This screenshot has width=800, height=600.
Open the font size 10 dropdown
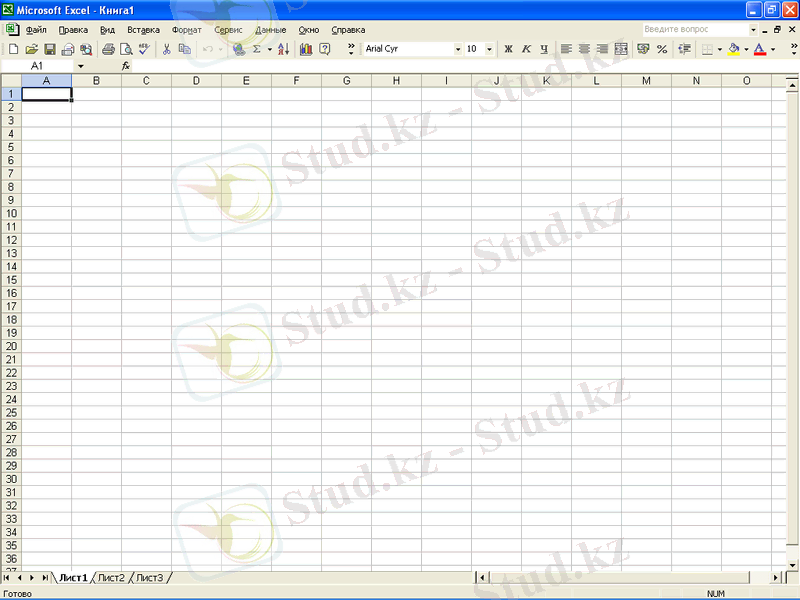pyautogui.click(x=489, y=49)
